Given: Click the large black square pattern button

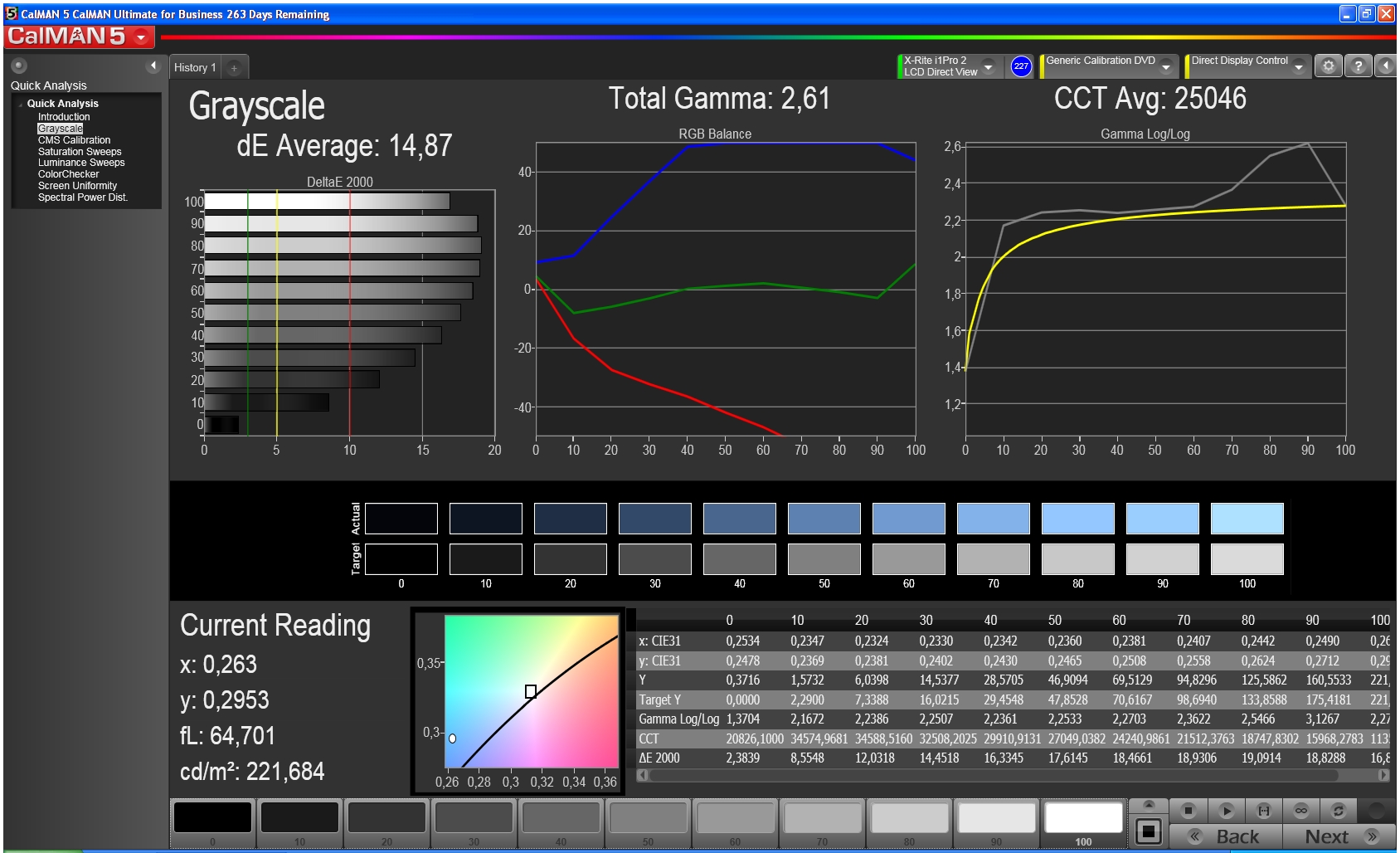Looking at the screenshot, I should (1149, 831).
